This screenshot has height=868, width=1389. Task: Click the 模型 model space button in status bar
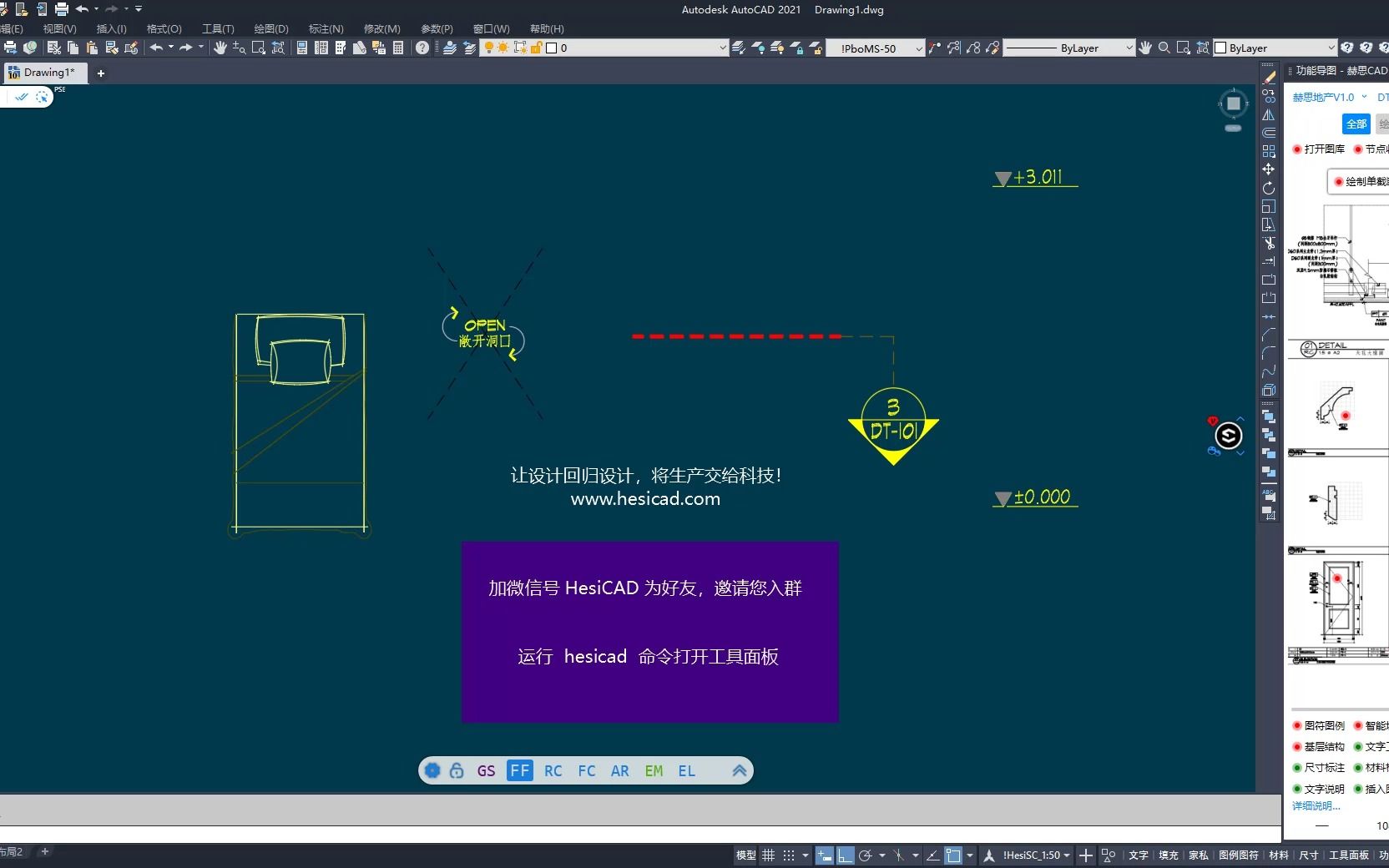tap(745, 855)
